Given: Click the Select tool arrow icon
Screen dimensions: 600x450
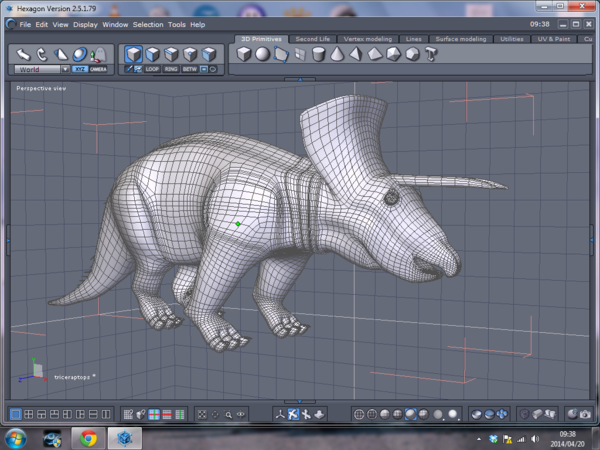Looking at the screenshot, I should 22,55.
